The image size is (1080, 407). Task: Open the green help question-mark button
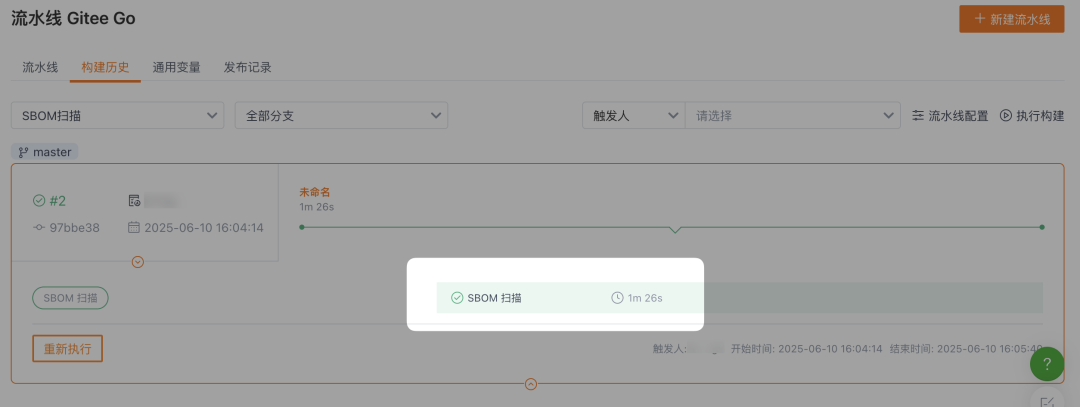click(x=1046, y=364)
